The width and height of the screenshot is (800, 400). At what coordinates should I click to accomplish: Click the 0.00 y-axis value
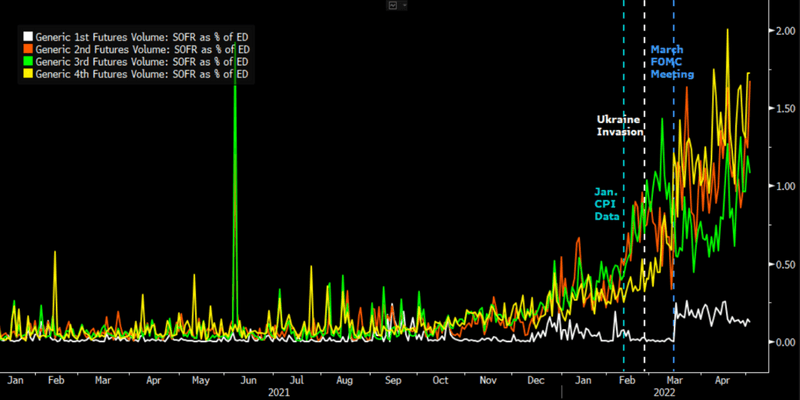tap(785, 342)
